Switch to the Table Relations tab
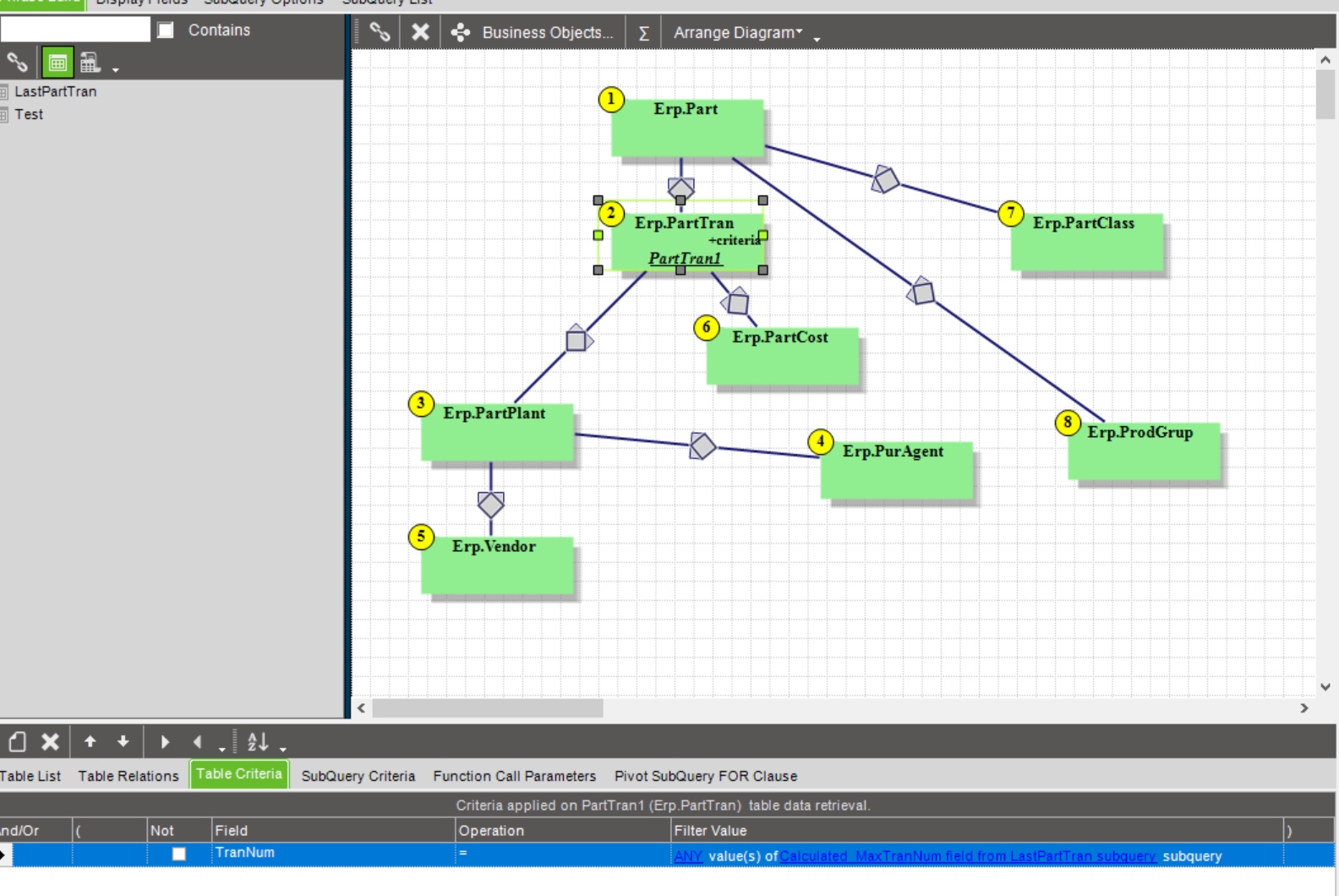Image resolution: width=1339 pixels, height=896 pixels. click(128, 776)
